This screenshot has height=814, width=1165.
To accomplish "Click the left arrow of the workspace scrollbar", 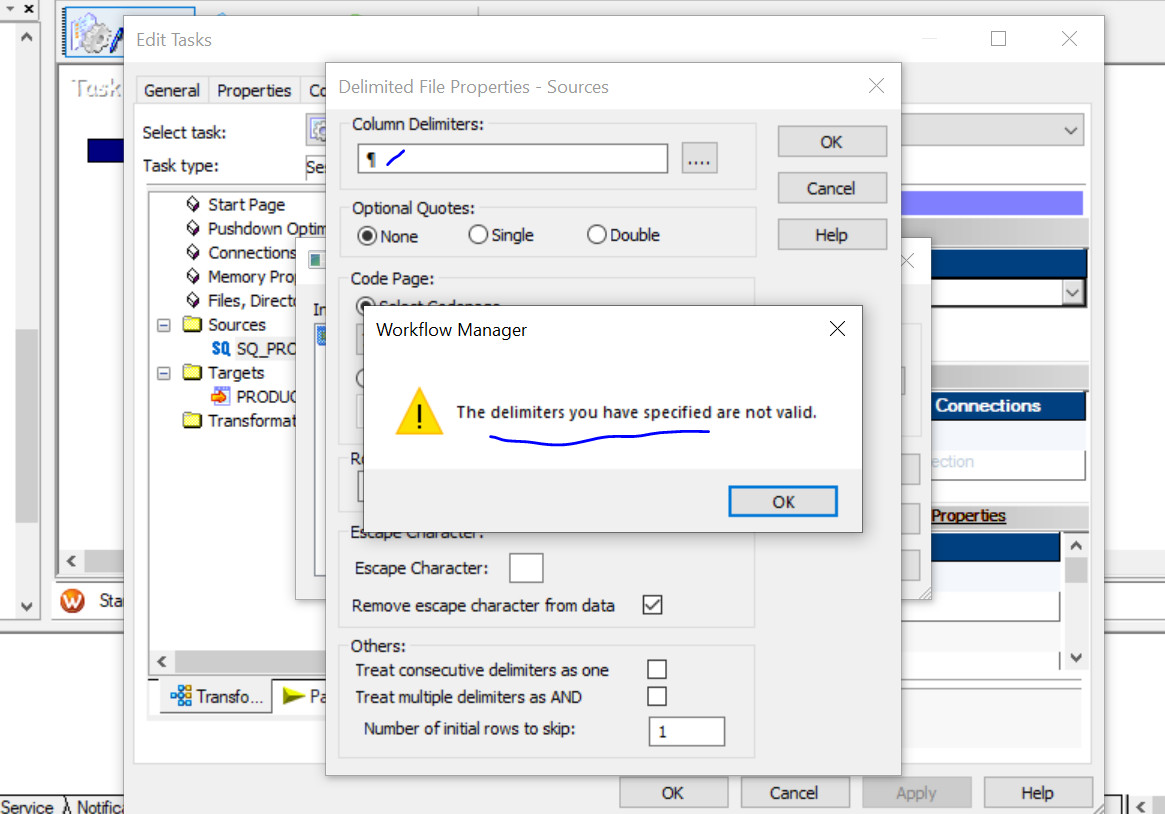I will pos(71,561).
